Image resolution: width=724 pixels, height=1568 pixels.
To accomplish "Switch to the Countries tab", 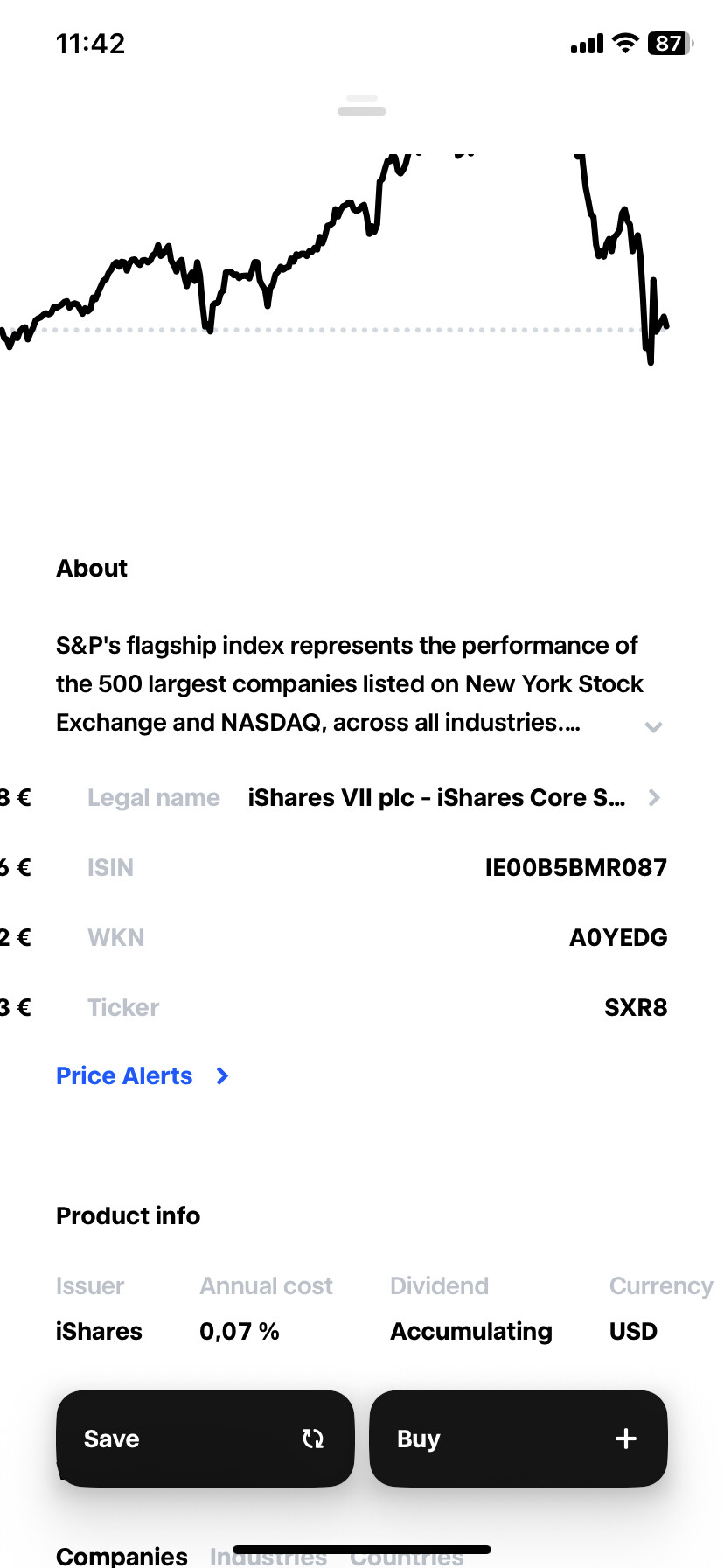I will pos(407,1557).
